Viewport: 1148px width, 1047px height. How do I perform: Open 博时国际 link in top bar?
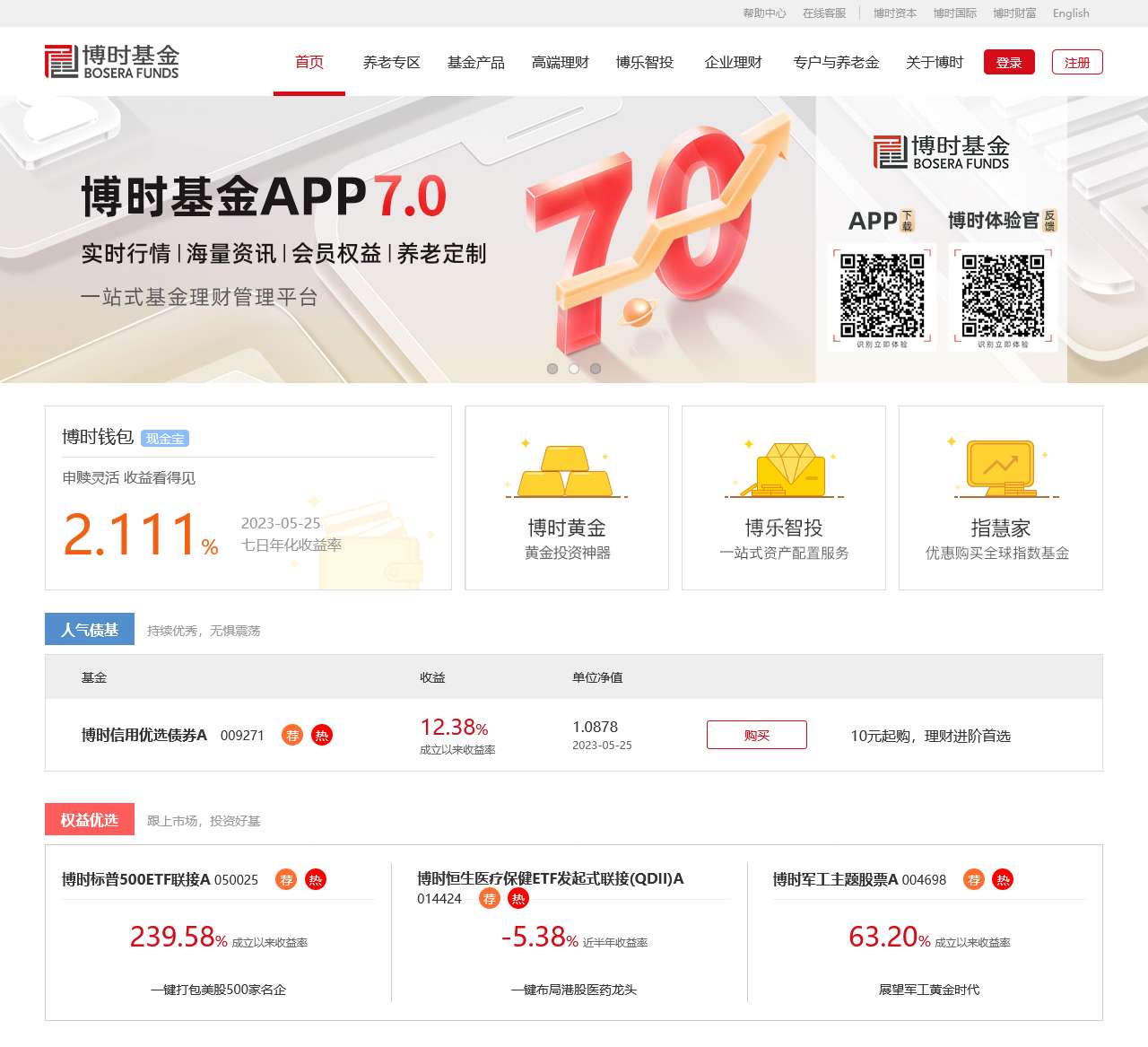(x=955, y=13)
